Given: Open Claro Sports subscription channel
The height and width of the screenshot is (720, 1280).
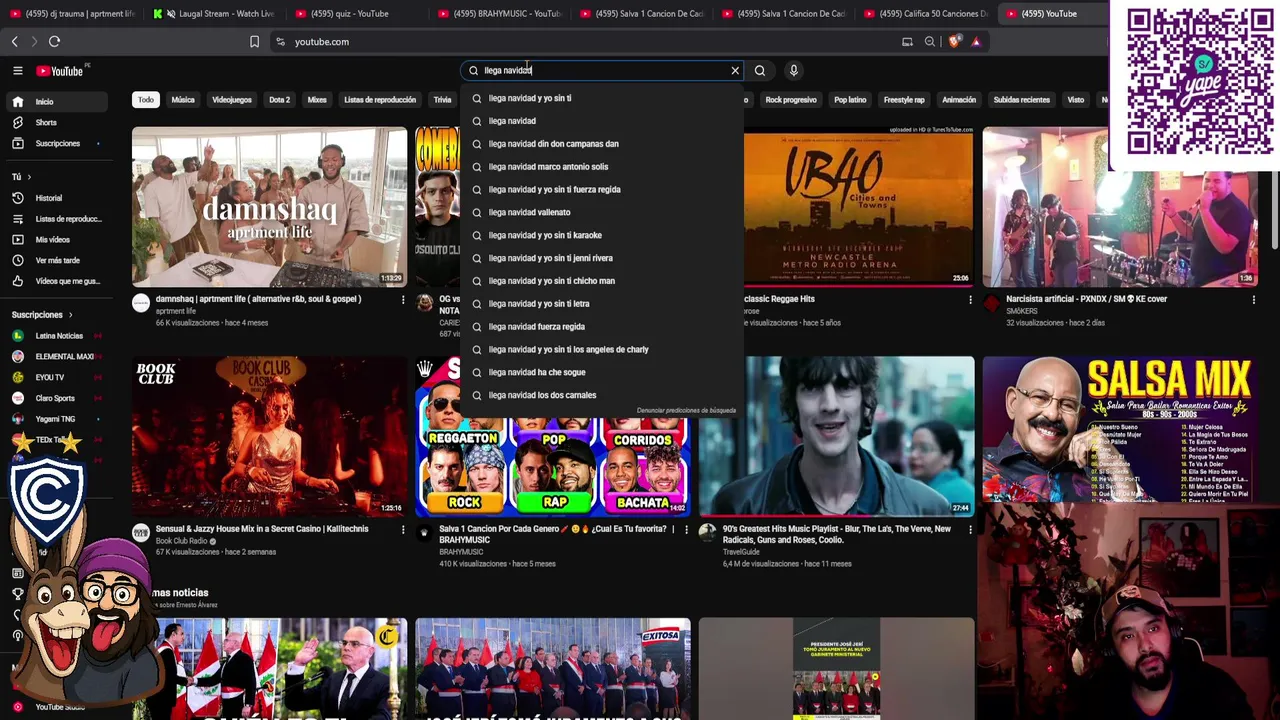Looking at the screenshot, I should click(x=56, y=398).
